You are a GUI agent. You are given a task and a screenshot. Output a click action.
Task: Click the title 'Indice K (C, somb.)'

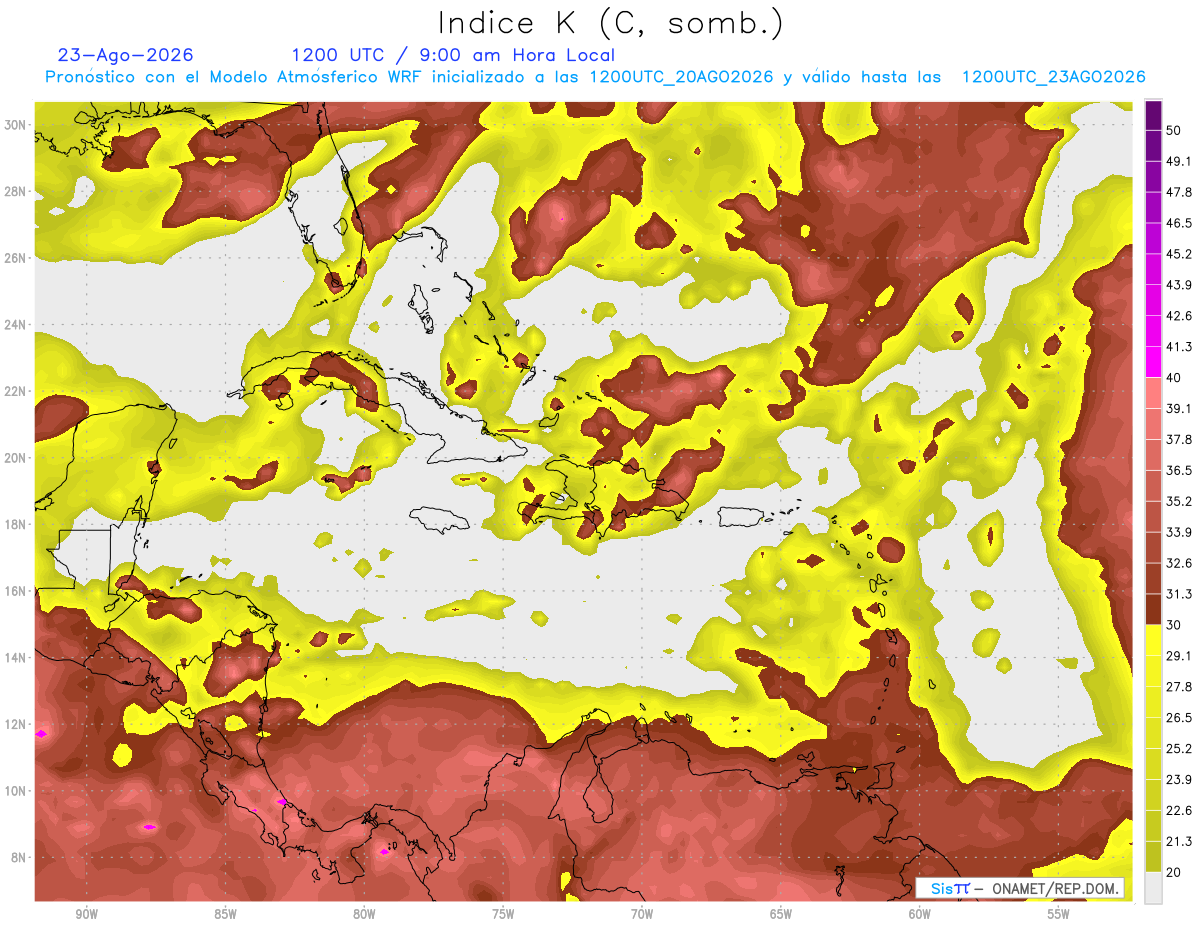tap(610, 24)
